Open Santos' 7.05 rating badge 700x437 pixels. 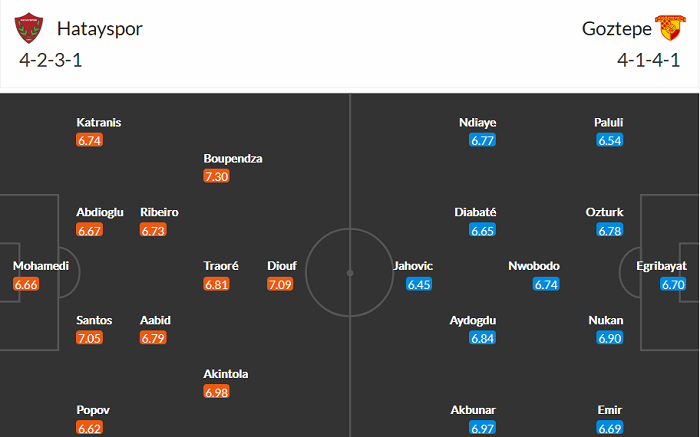(90, 338)
